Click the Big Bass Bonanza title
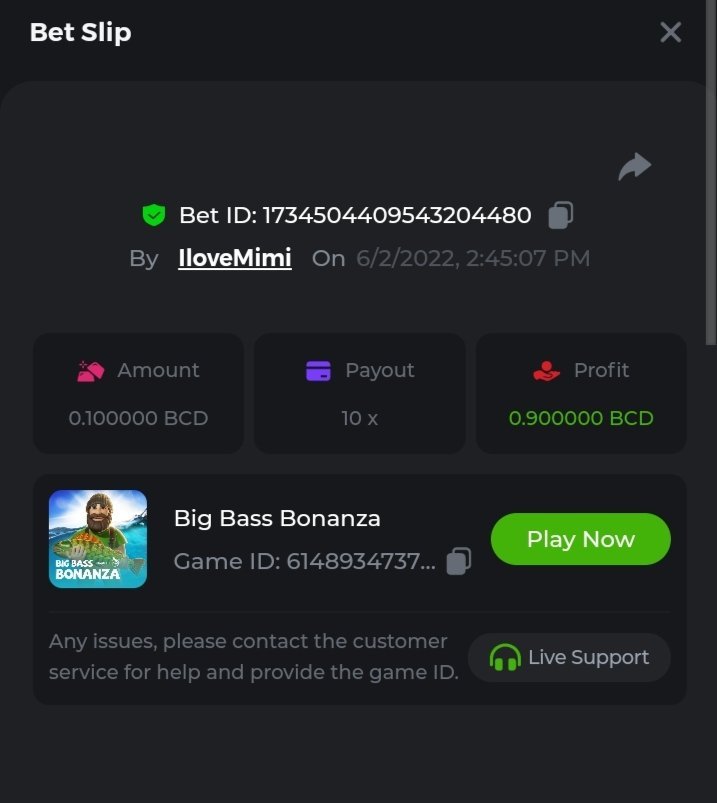717x803 pixels. tap(277, 518)
